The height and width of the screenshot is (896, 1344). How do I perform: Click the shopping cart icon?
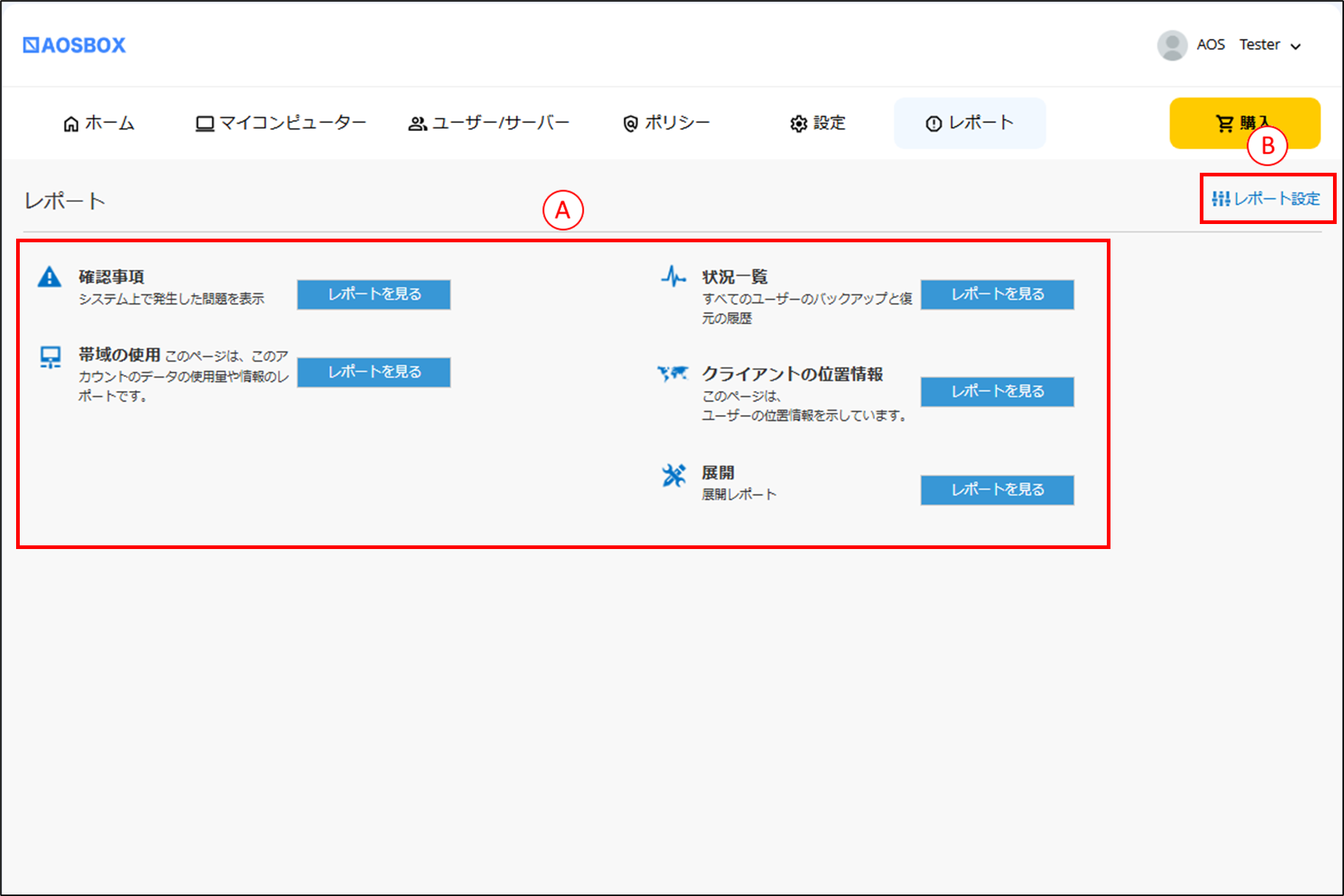coord(1225,124)
